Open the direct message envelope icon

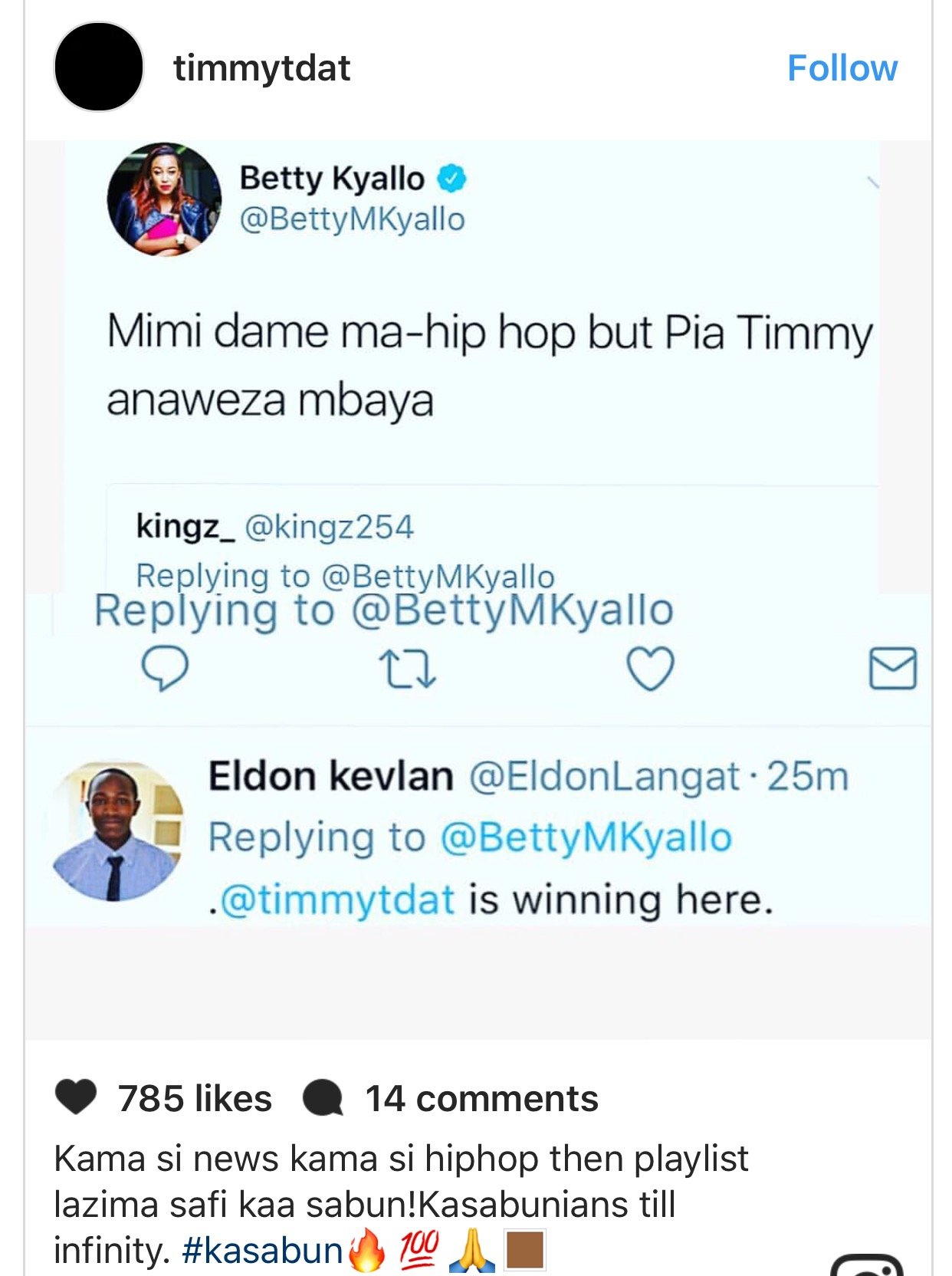(893, 668)
